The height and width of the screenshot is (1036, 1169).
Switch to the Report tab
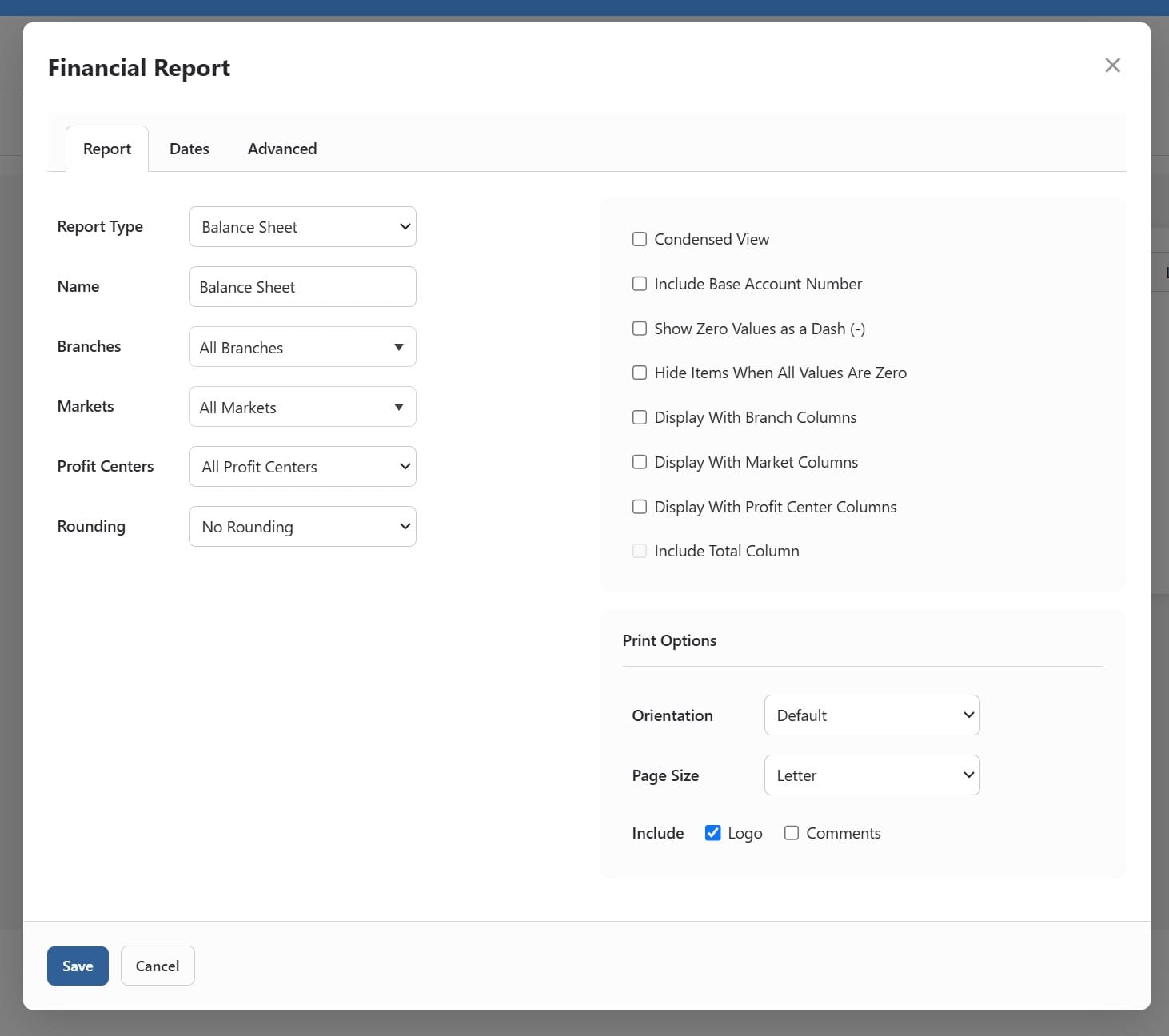tap(107, 149)
